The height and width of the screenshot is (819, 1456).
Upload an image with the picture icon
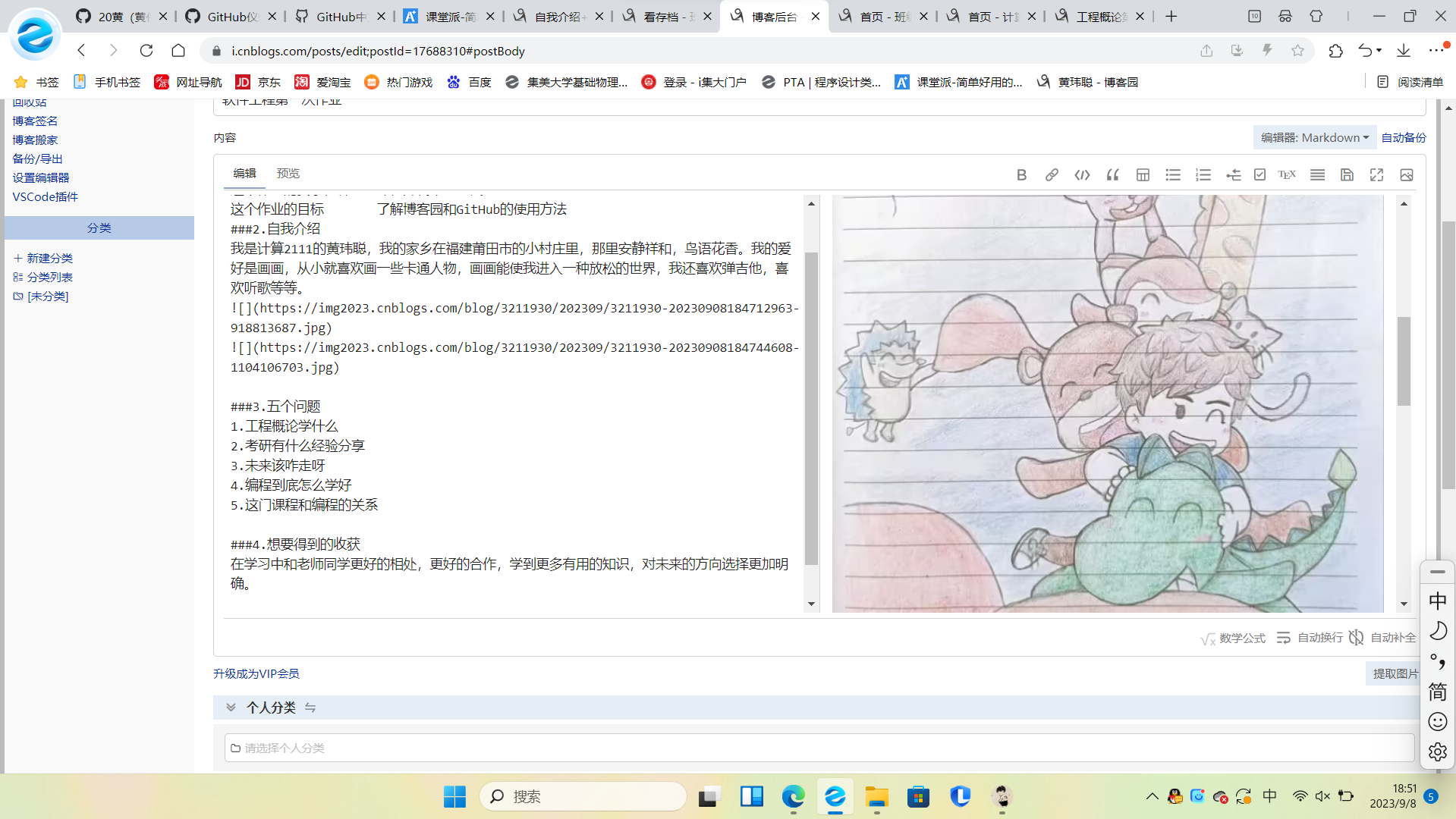pyautogui.click(x=1407, y=175)
